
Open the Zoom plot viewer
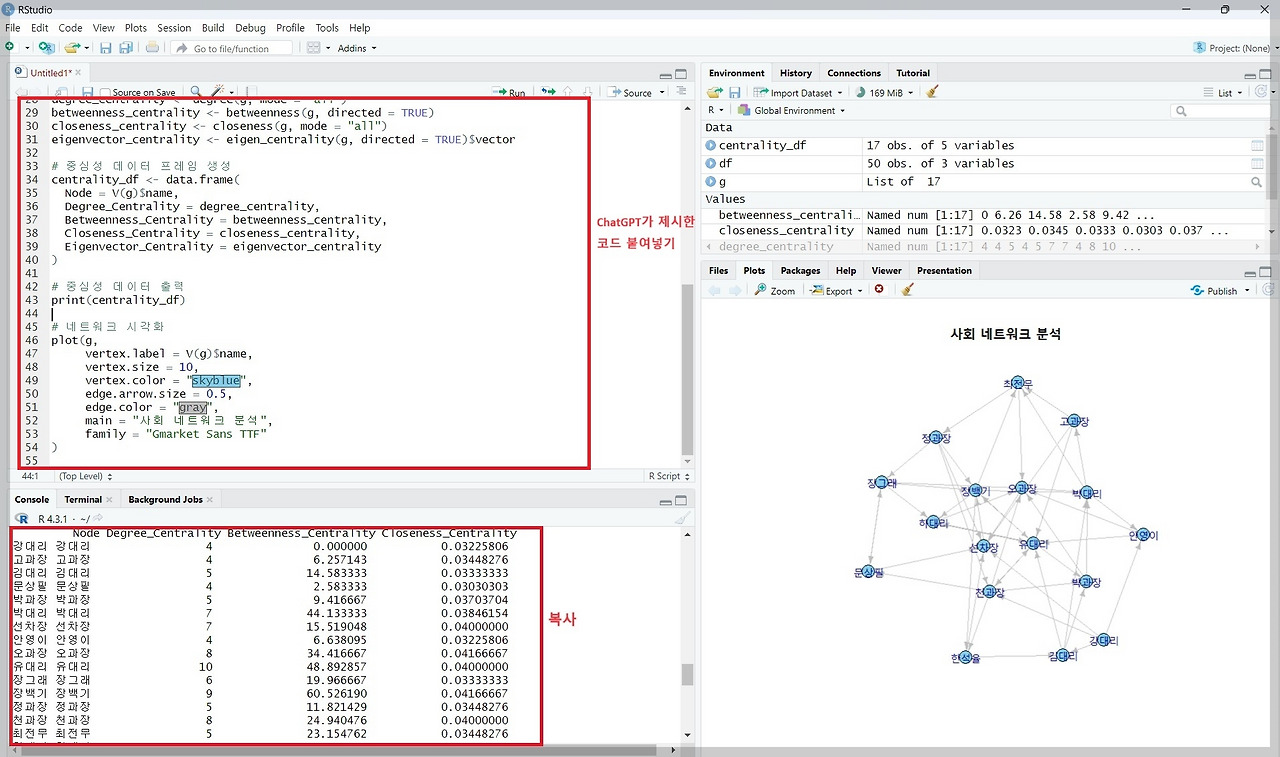(x=775, y=291)
